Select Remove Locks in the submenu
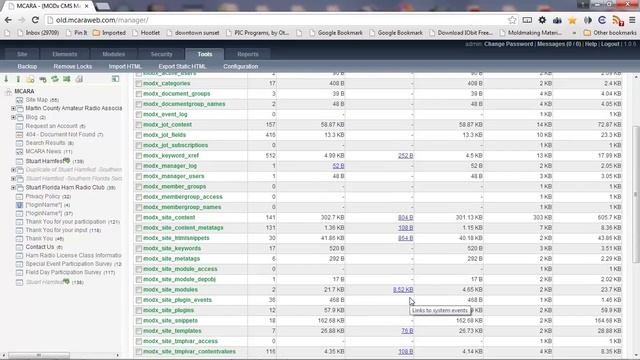The height and width of the screenshot is (360, 640). pyautogui.click(x=73, y=66)
